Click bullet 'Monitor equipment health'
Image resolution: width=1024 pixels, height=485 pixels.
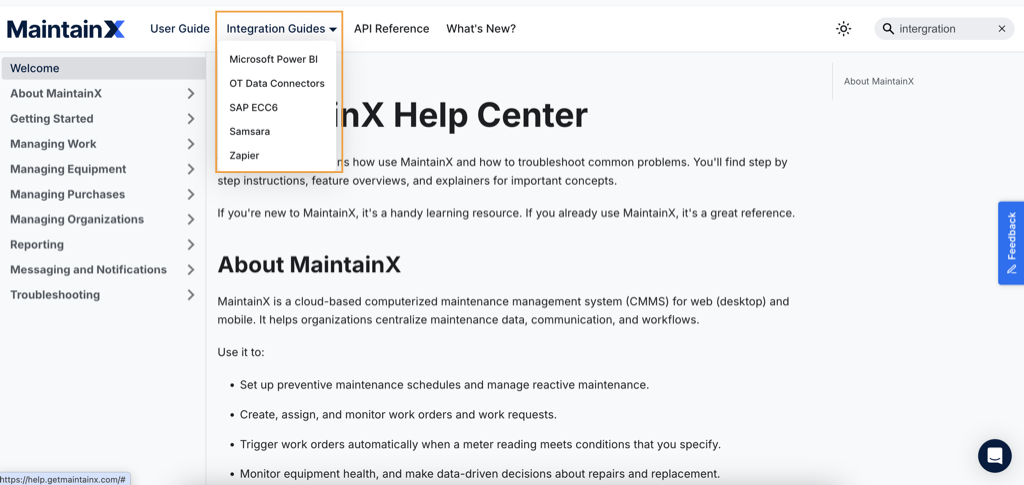479,474
